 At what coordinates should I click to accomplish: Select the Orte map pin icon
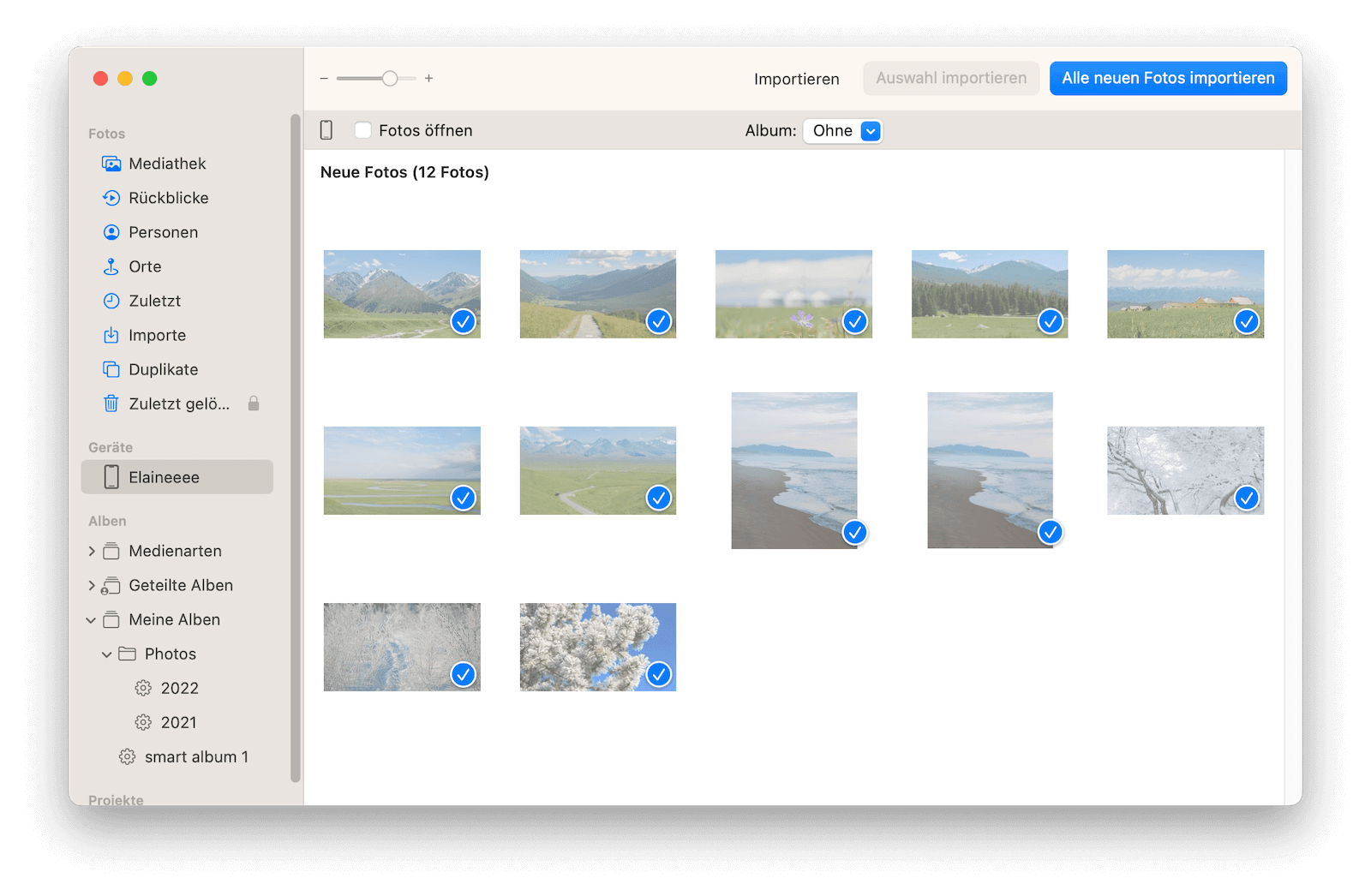111,266
